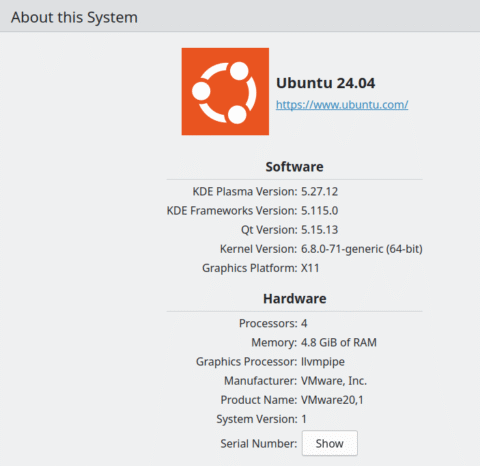
Task: Click the KDE Plasma Version label
Action: pyautogui.click(x=245, y=192)
